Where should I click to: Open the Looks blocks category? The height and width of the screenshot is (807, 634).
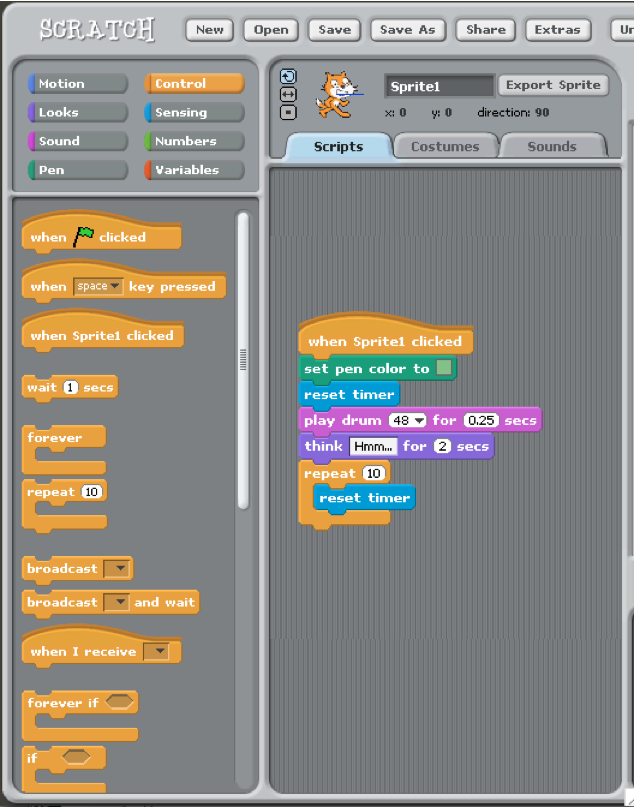click(78, 113)
